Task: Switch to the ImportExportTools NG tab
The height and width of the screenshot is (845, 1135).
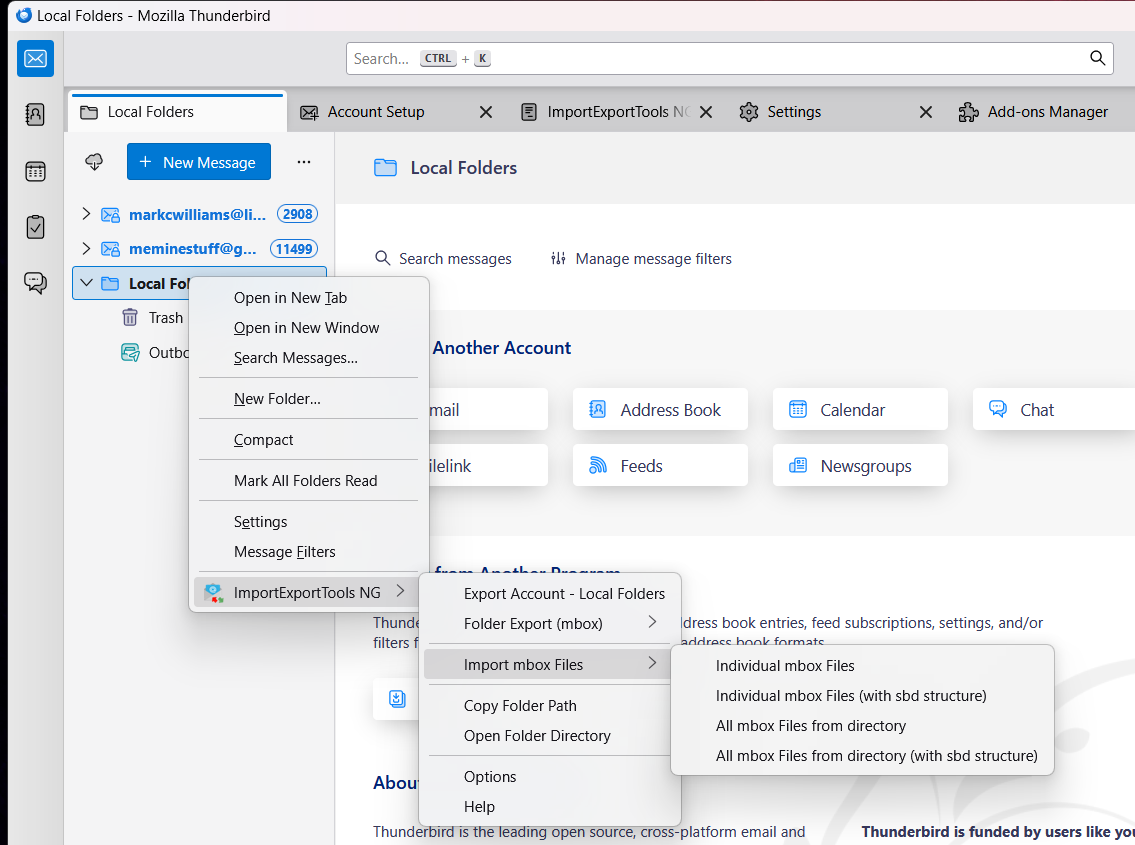Action: pyautogui.click(x=607, y=112)
